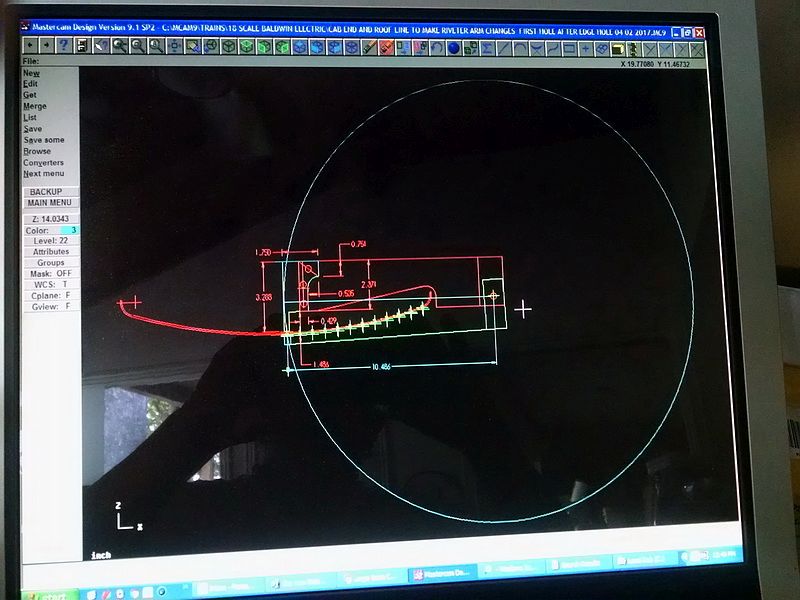Click the yellow solid block icon
The image size is (800, 600).
[617, 49]
